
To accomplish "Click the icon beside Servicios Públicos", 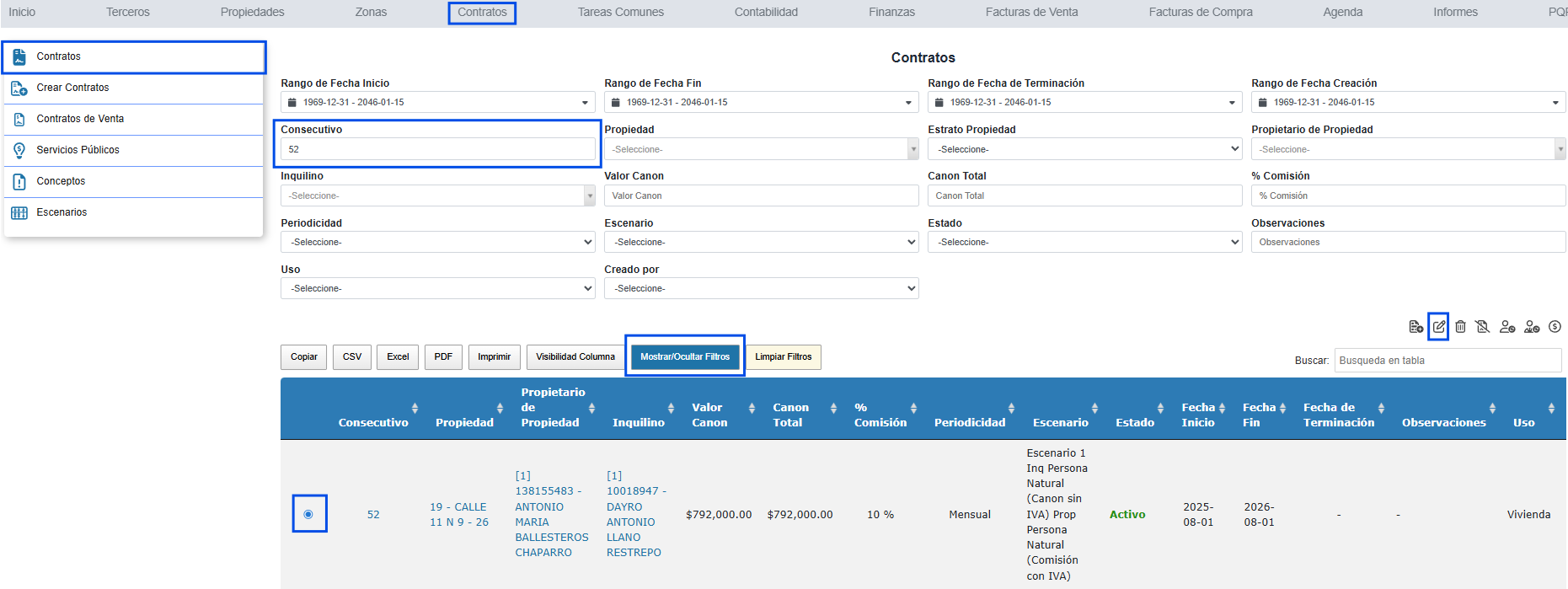I will (19, 150).
